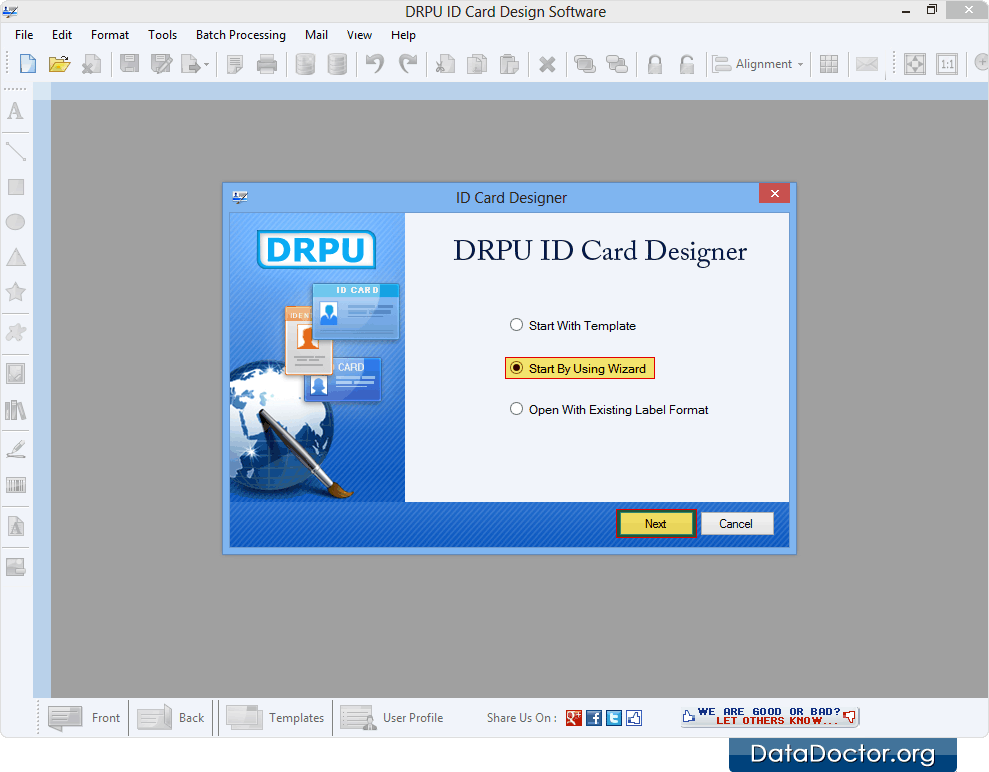The image size is (989, 772).
Task: Click the first database cylinder toolbar icon
Action: pyautogui.click(x=305, y=64)
